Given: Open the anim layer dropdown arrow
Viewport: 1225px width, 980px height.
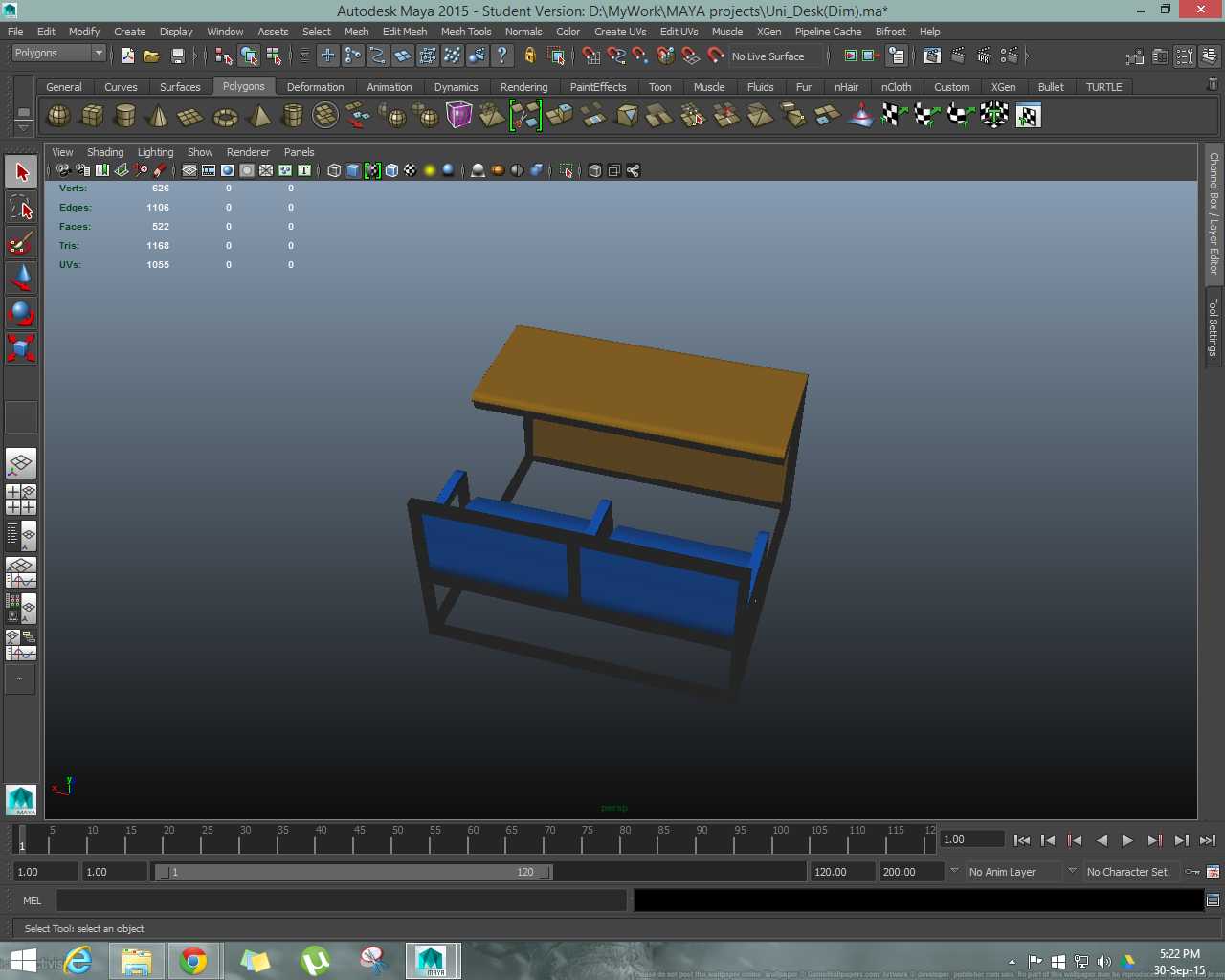Looking at the screenshot, I should click(x=954, y=871).
